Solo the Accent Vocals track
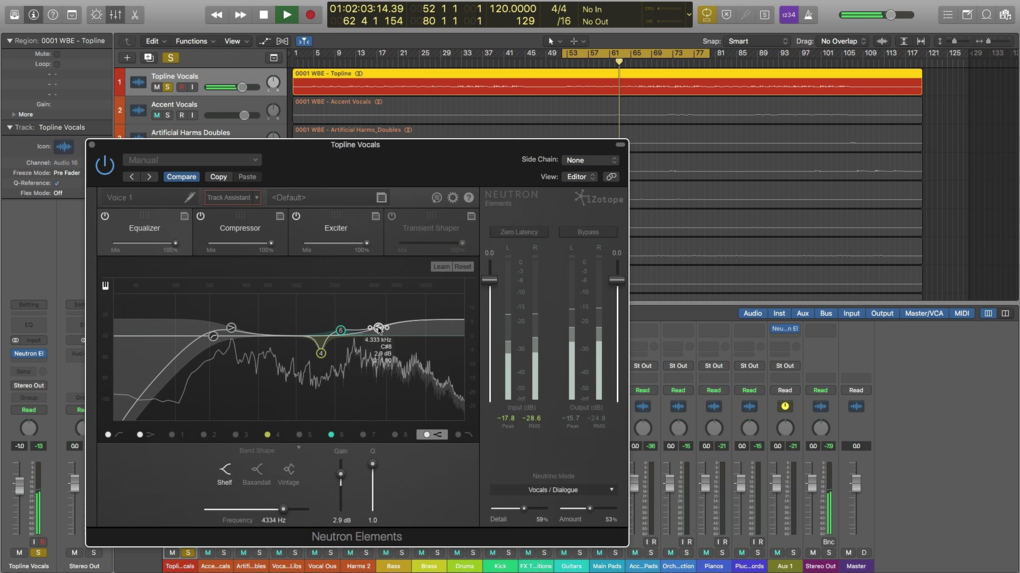The height and width of the screenshot is (573, 1020). 168,115
